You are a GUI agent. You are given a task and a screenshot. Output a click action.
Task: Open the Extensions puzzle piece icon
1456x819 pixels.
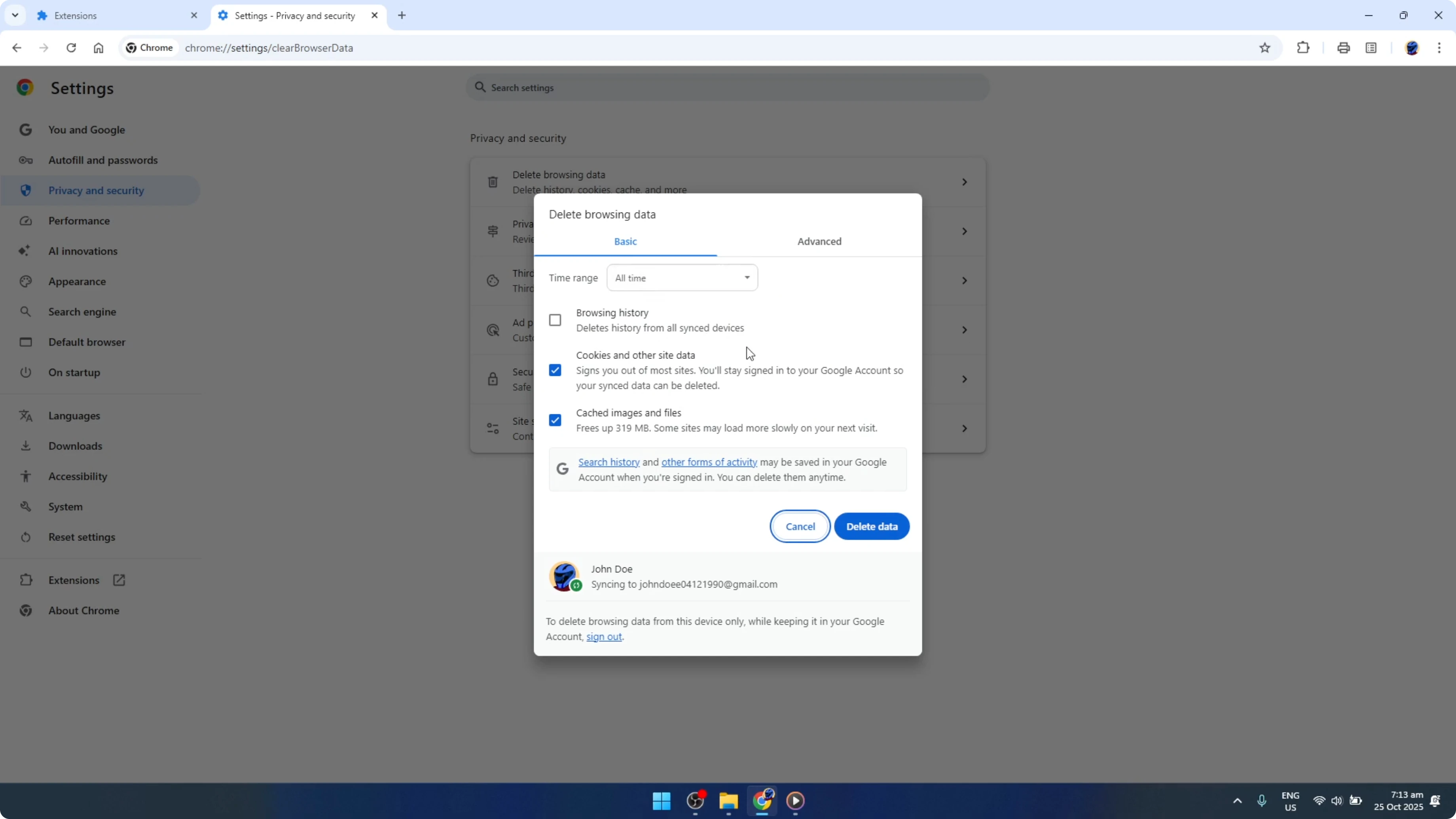(x=1303, y=48)
